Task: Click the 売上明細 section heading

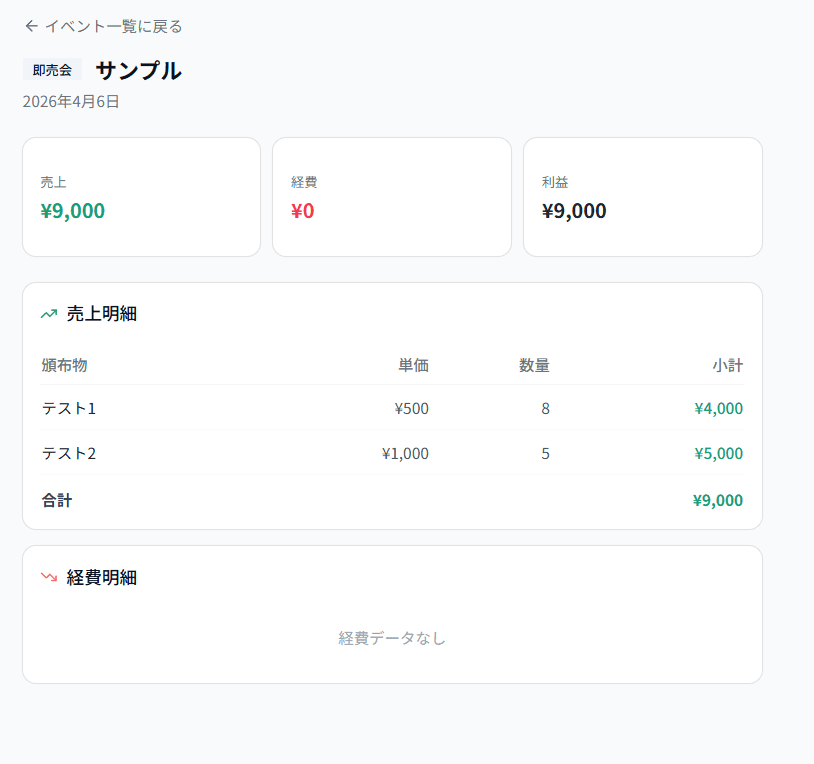Action: 101,314
